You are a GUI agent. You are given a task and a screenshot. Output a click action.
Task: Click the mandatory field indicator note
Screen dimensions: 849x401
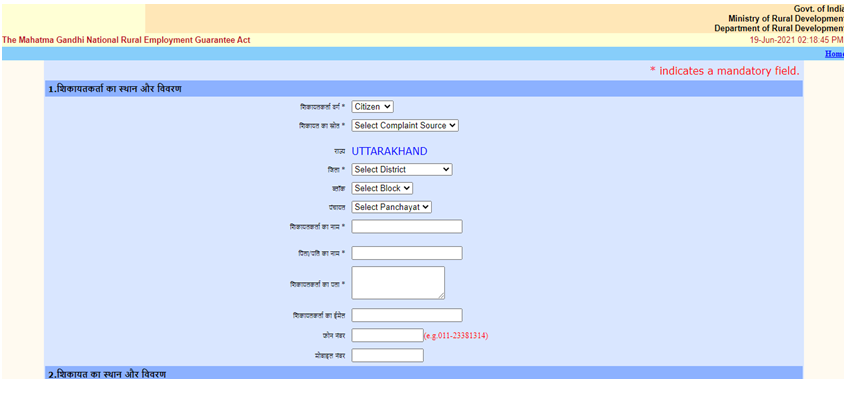pos(724,71)
